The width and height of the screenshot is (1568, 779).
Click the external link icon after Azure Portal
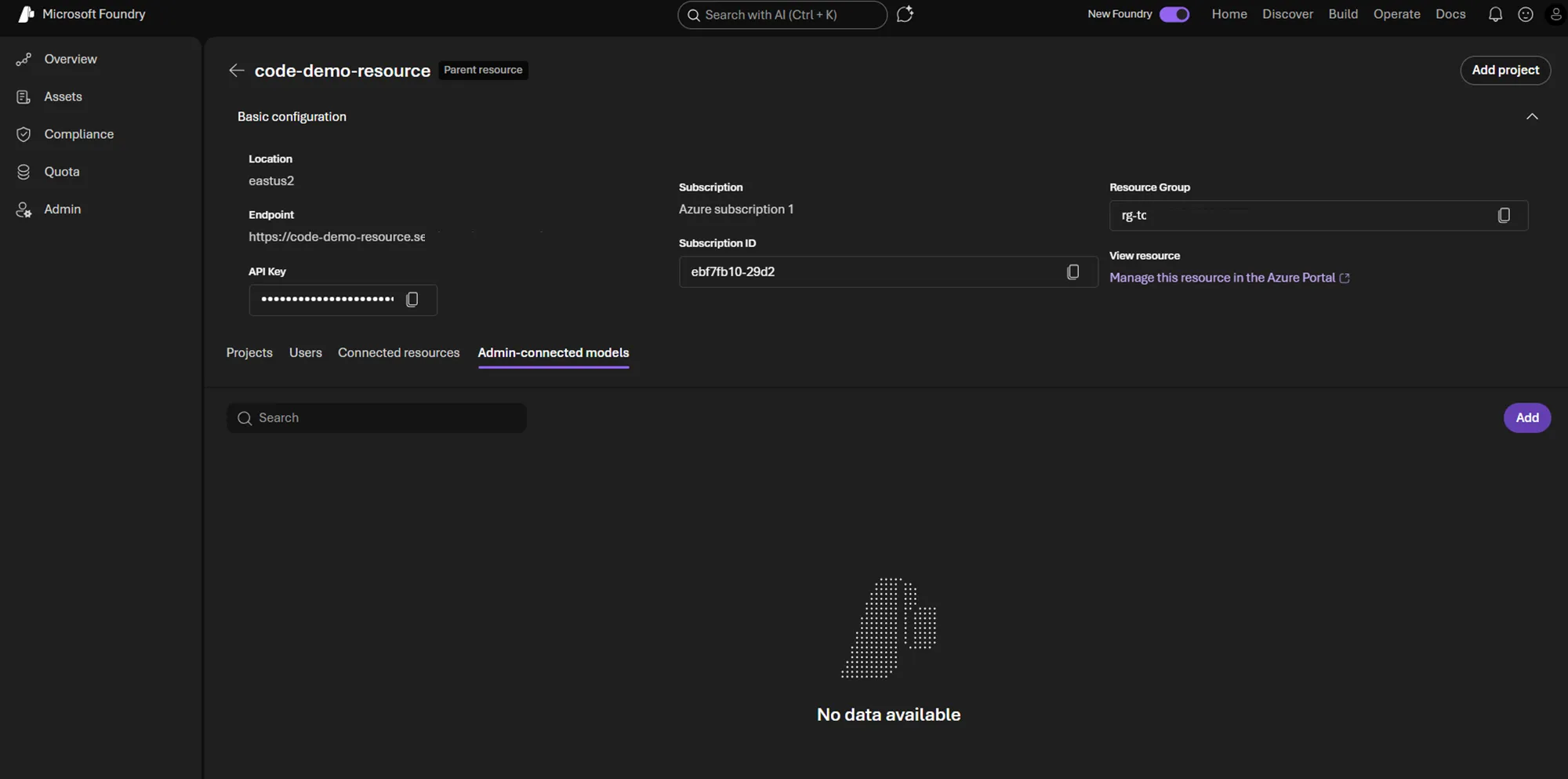pyautogui.click(x=1345, y=278)
